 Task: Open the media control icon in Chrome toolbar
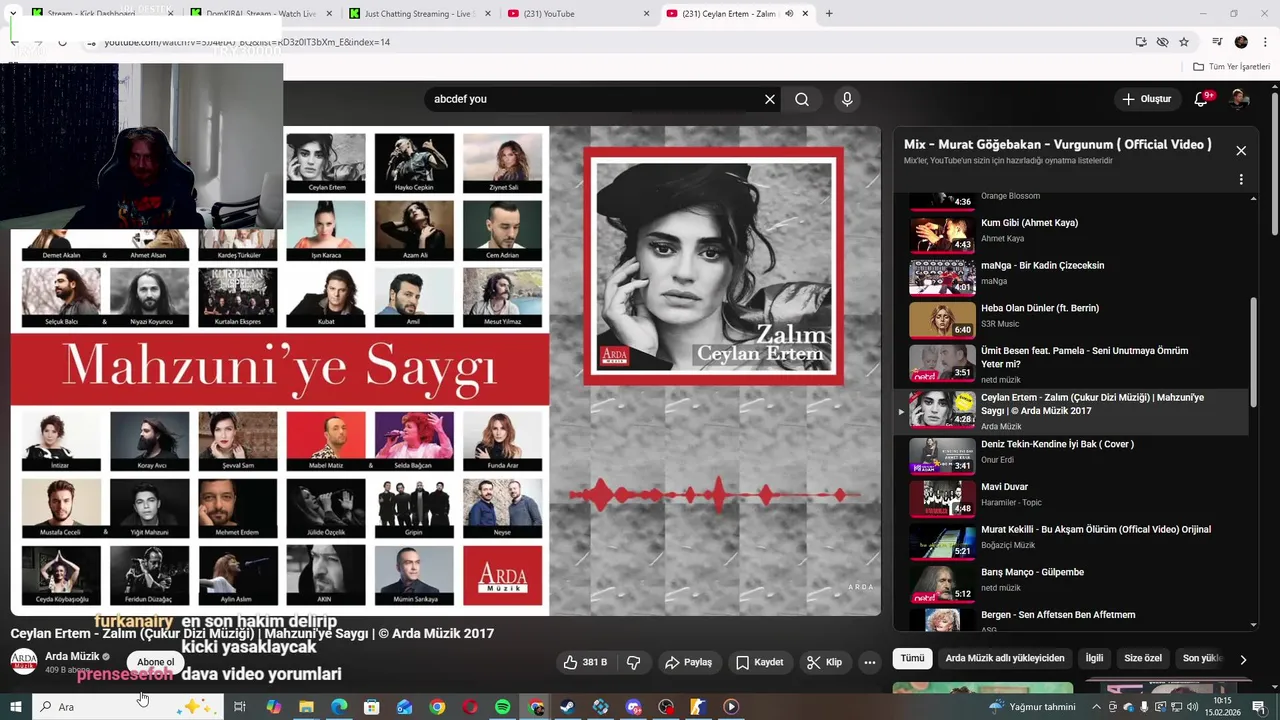pos(1217,42)
